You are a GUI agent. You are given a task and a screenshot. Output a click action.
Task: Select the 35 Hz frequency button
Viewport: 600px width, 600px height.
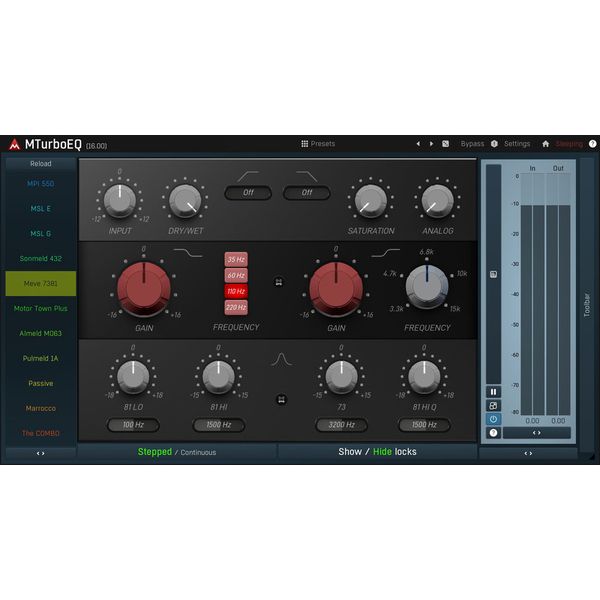(236, 259)
